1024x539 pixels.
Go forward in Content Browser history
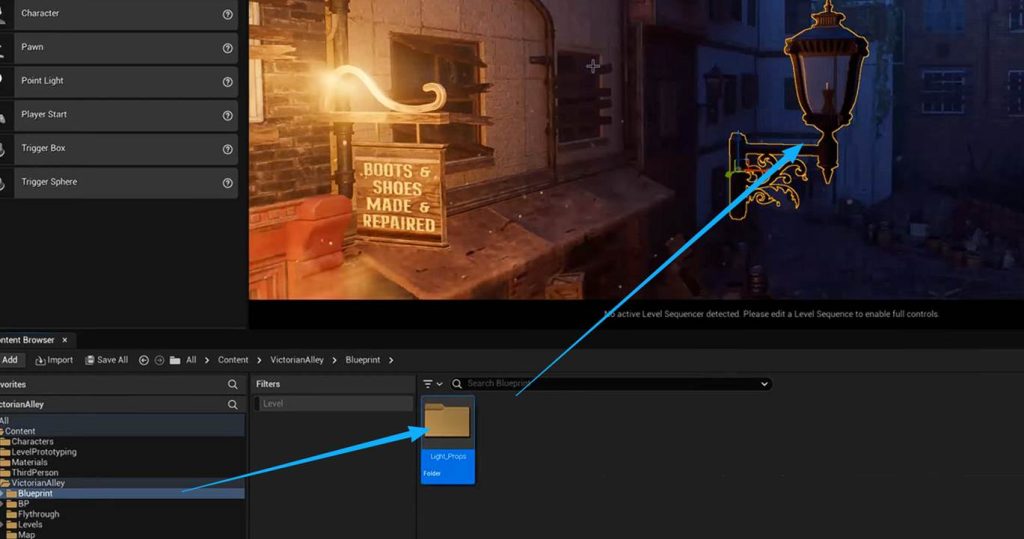159,360
